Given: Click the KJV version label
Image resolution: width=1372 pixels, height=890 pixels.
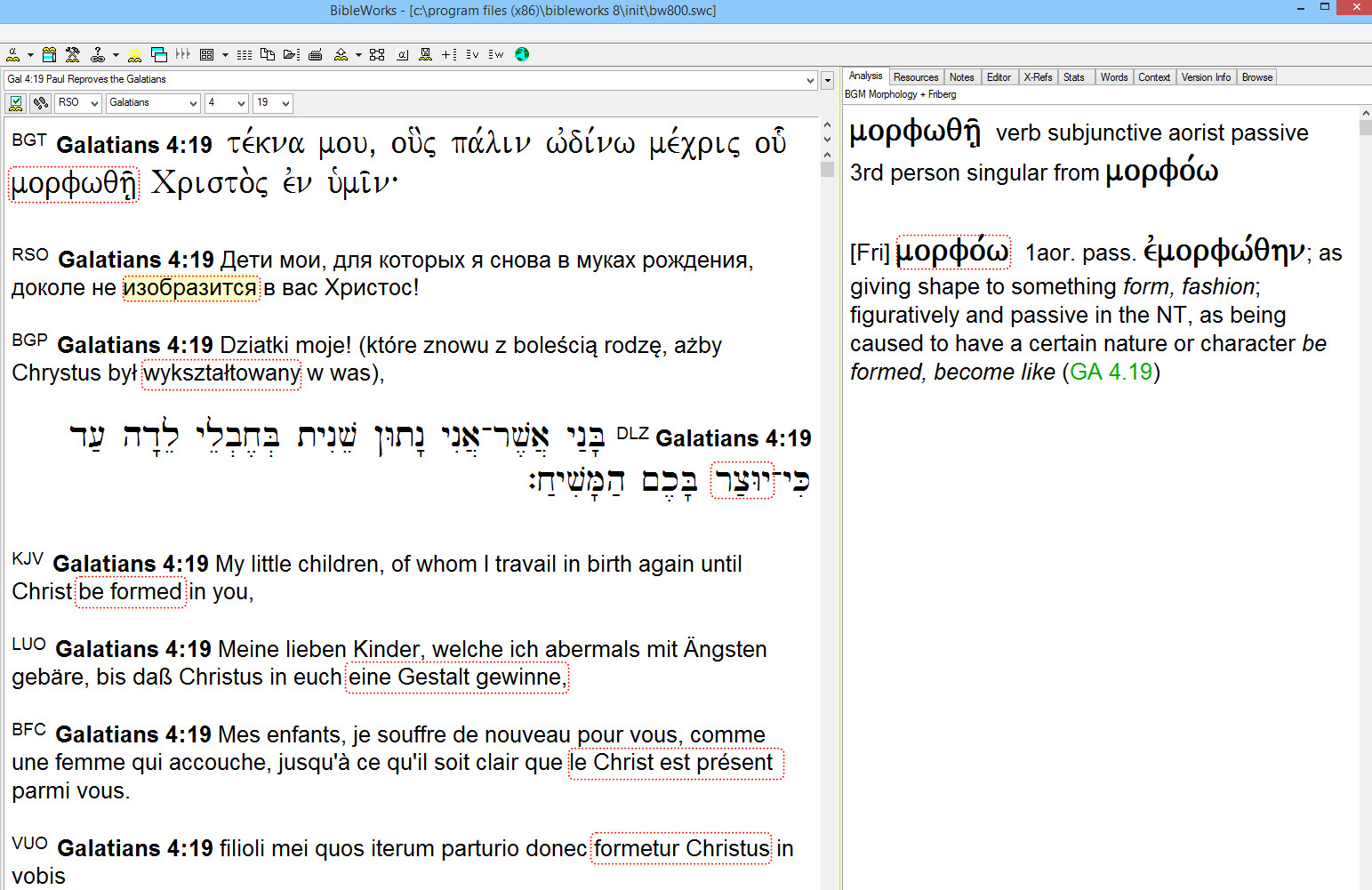Looking at the screenshot, I should pos(28,559).
